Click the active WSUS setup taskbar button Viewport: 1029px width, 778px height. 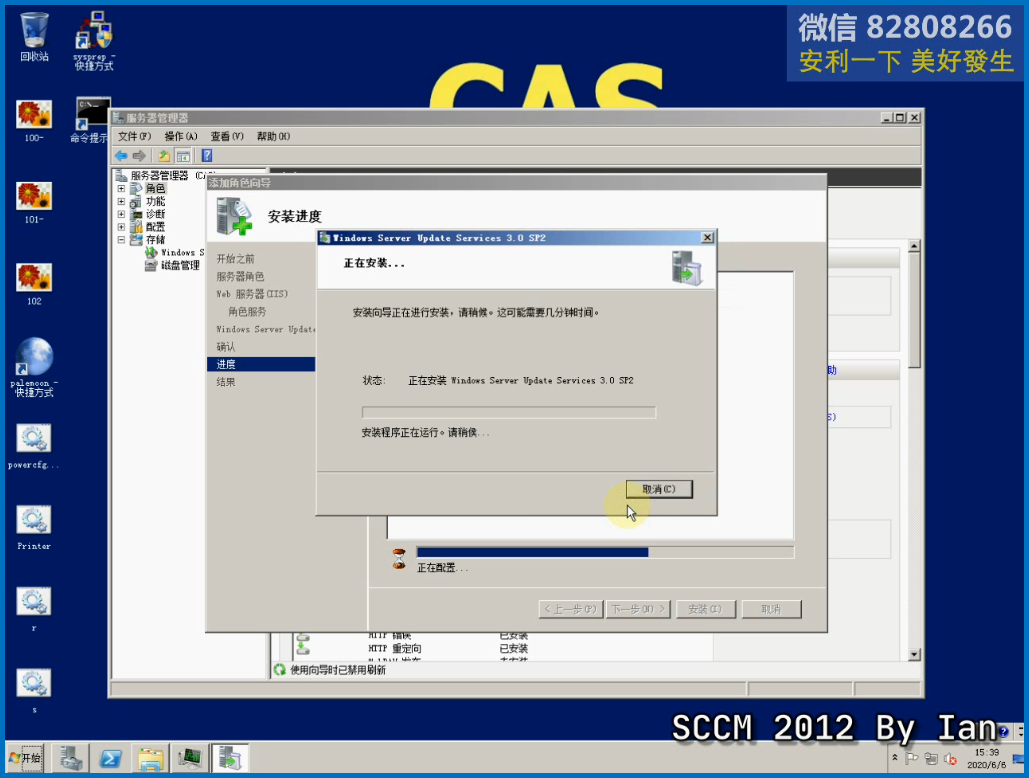pos(230,758)
